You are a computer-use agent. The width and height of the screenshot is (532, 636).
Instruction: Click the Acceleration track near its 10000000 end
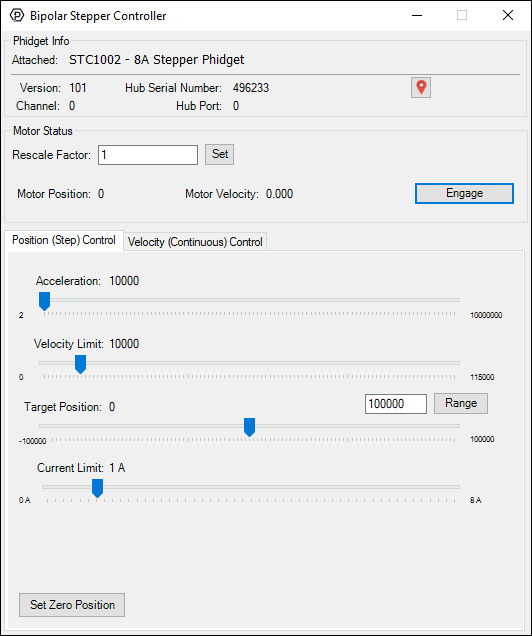tap(452, 300)
